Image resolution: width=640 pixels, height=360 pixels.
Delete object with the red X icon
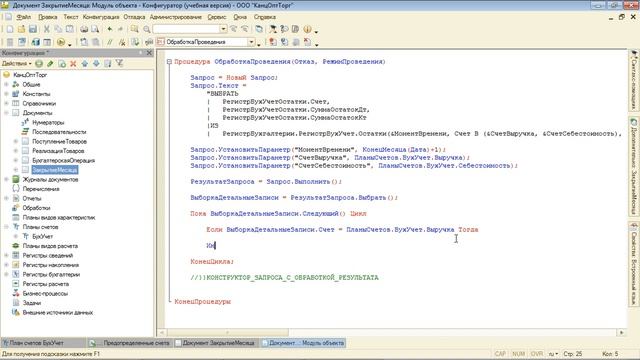tap(73, 64)
